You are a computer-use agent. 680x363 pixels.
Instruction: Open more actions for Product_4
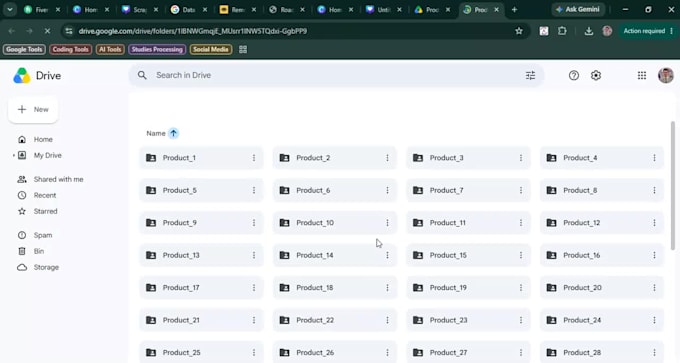point(654,158)
